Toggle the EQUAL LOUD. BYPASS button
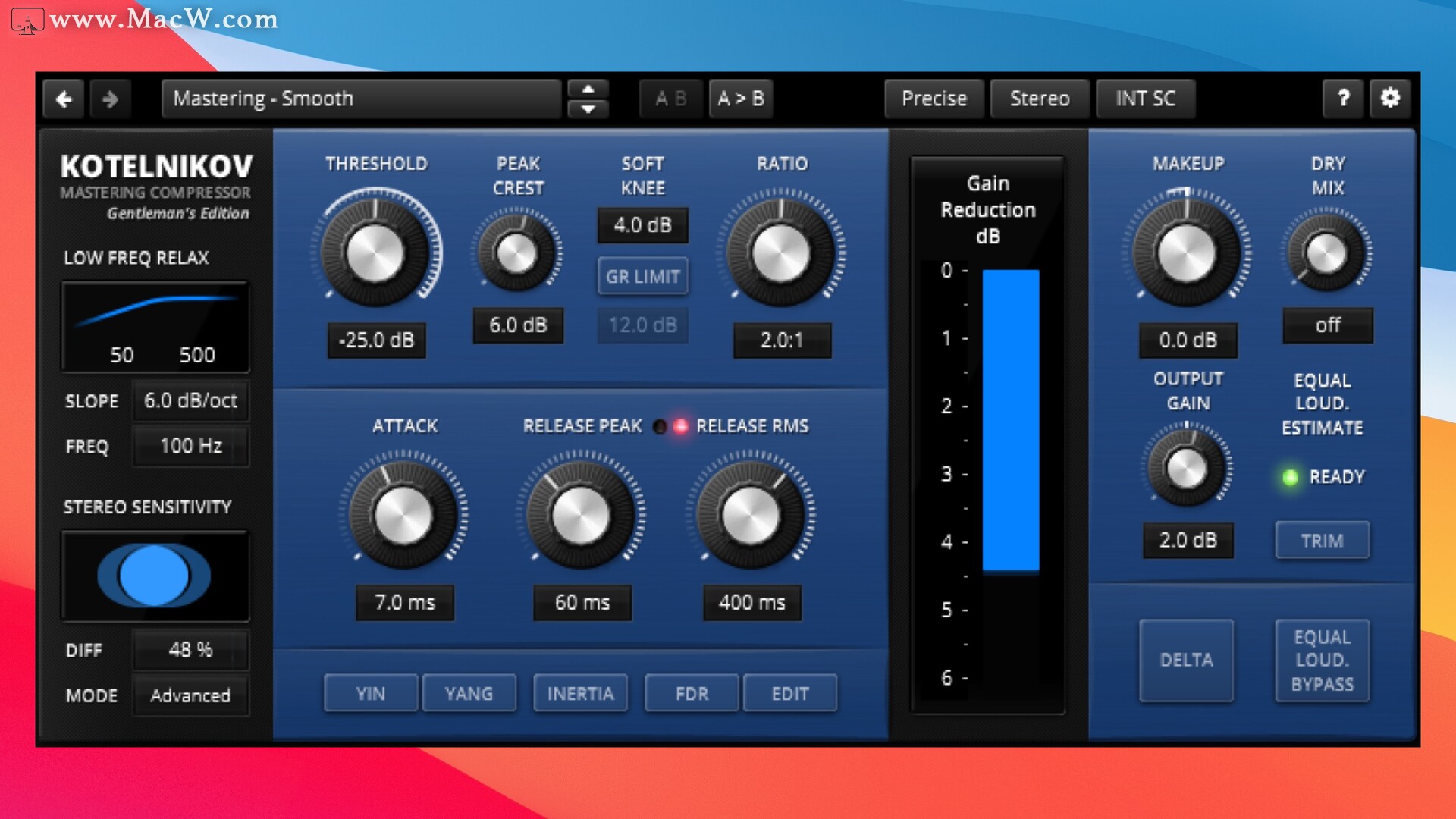The image size is (1456, 819). point(1322,661)
